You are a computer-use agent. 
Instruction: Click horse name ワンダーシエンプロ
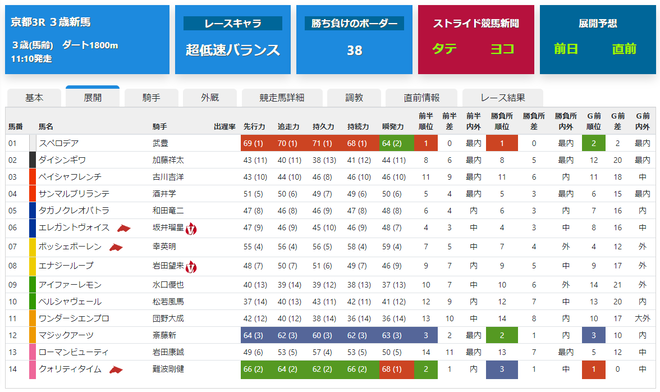click(x=74, y=319)
